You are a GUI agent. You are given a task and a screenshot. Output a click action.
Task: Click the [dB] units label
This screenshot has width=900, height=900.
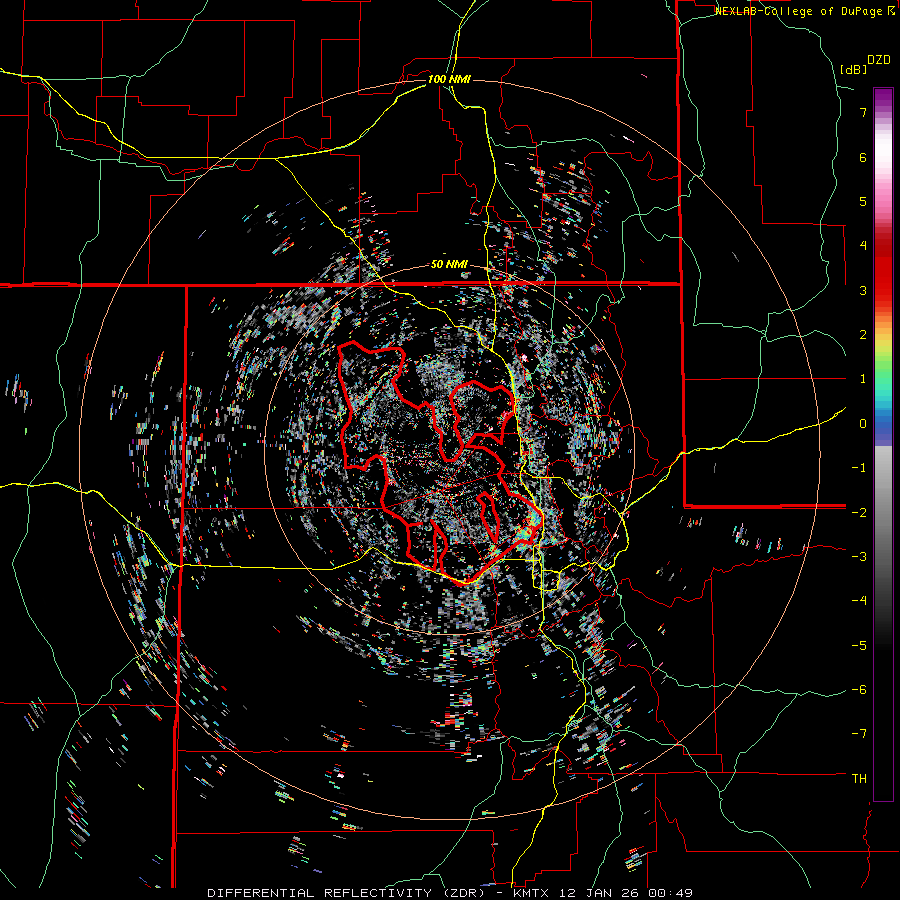point(854,69)
